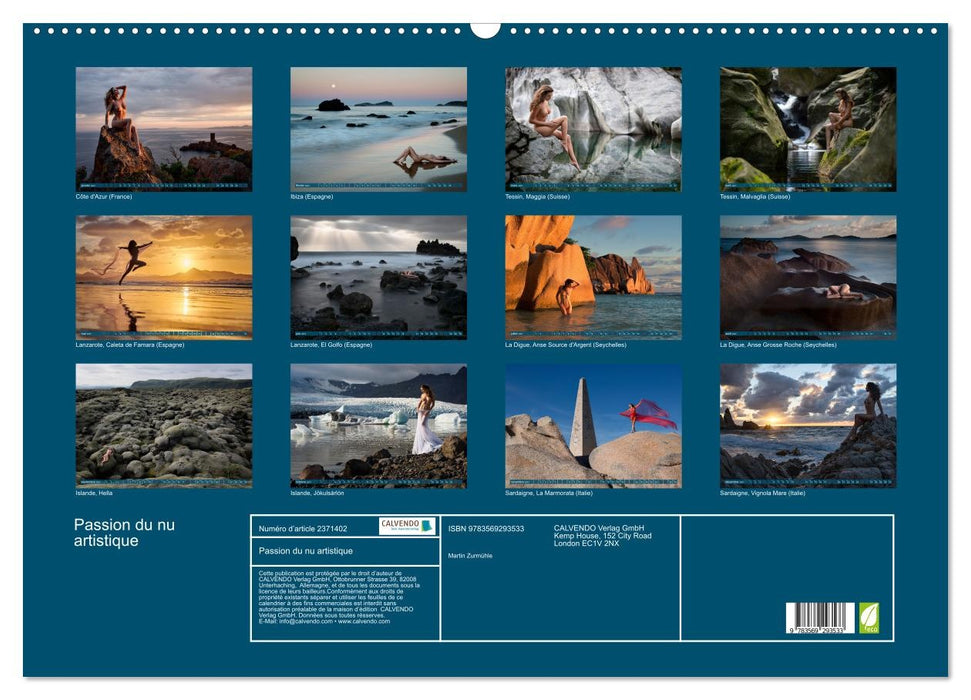Select the Tessin, Maggia (Suisse) photo

(593, 129)
